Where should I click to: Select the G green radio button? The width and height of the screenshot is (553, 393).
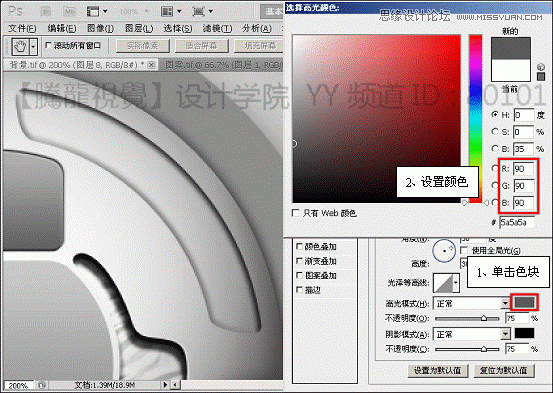(495, 185)
